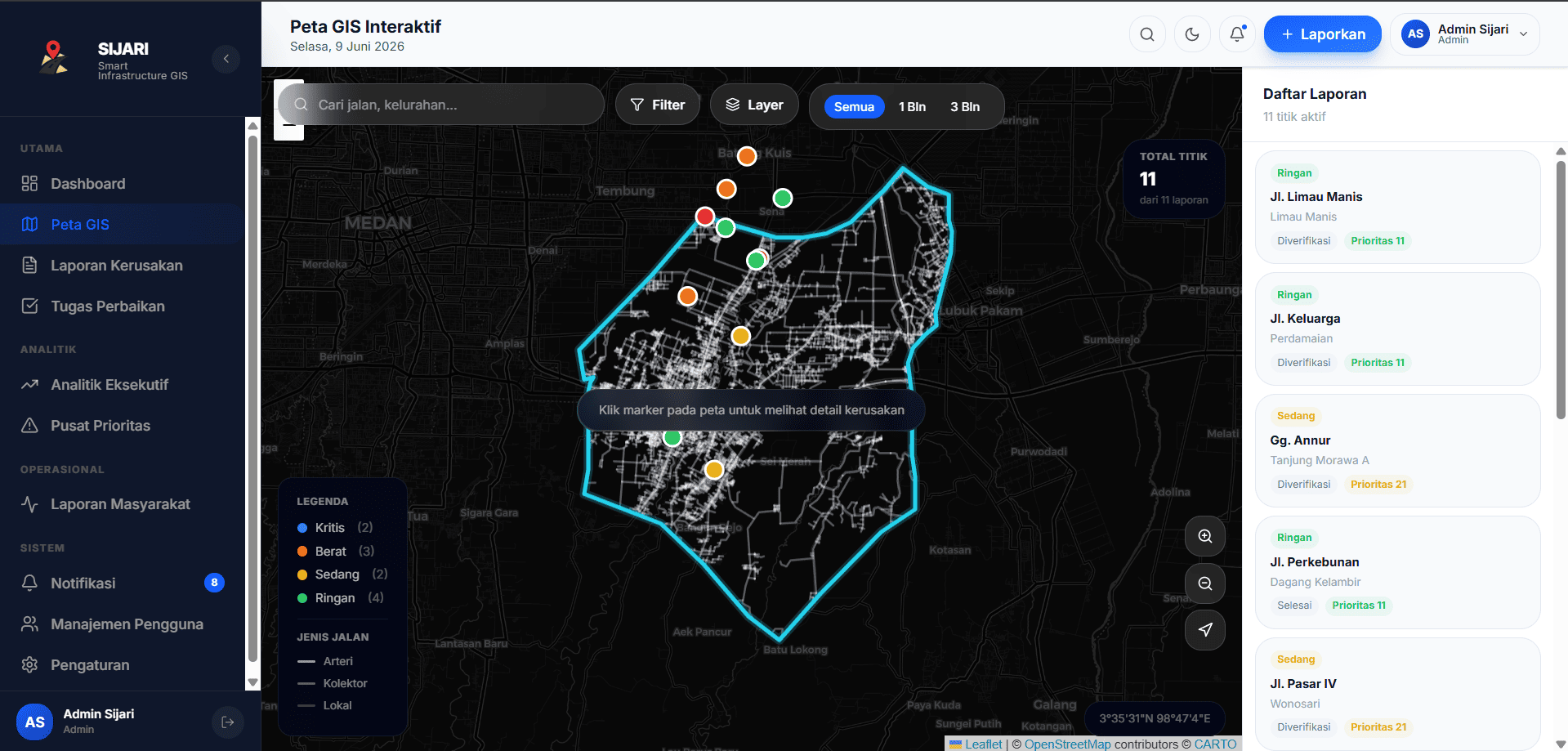
Task: Select Peta GIS menu item
Action: (x=123, y=225)
